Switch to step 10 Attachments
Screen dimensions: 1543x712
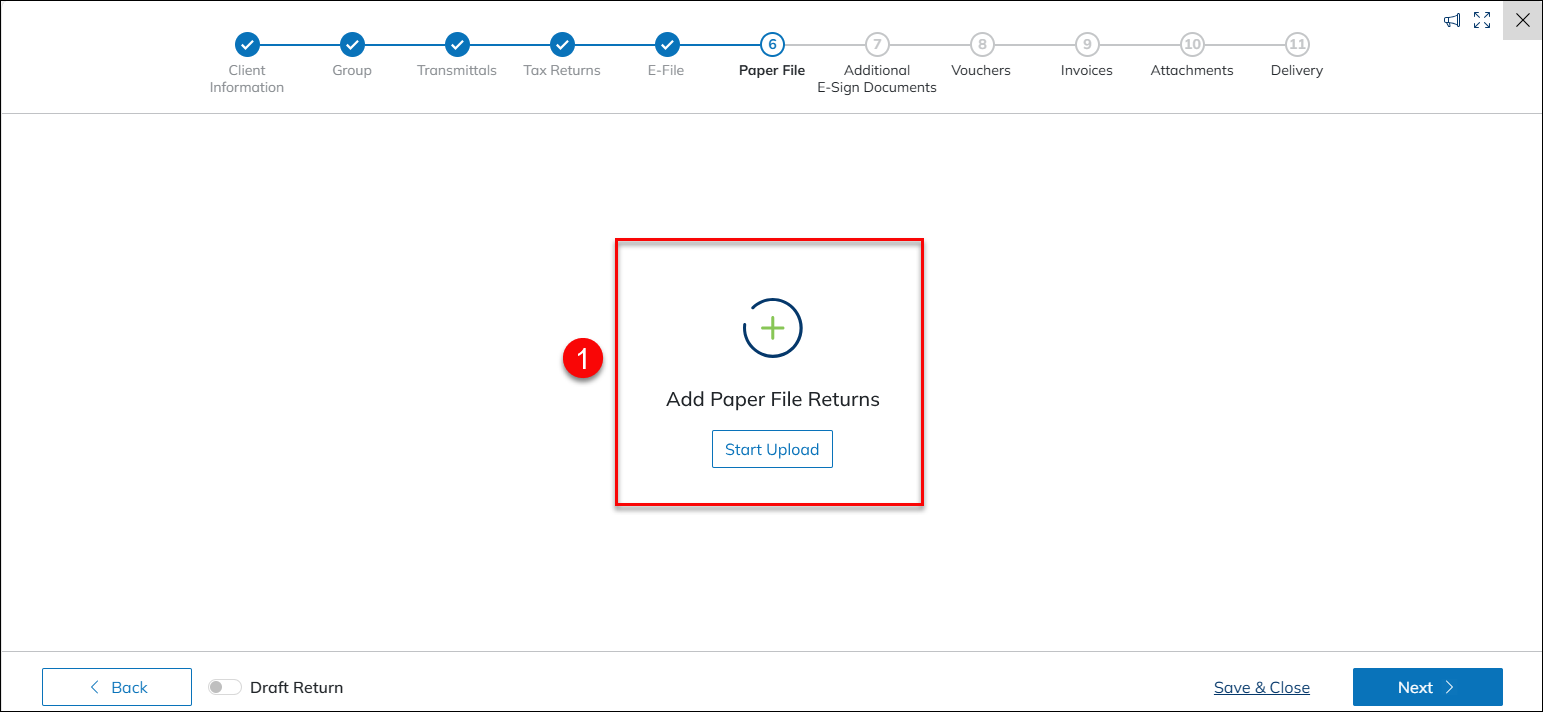coord(1192,45)
